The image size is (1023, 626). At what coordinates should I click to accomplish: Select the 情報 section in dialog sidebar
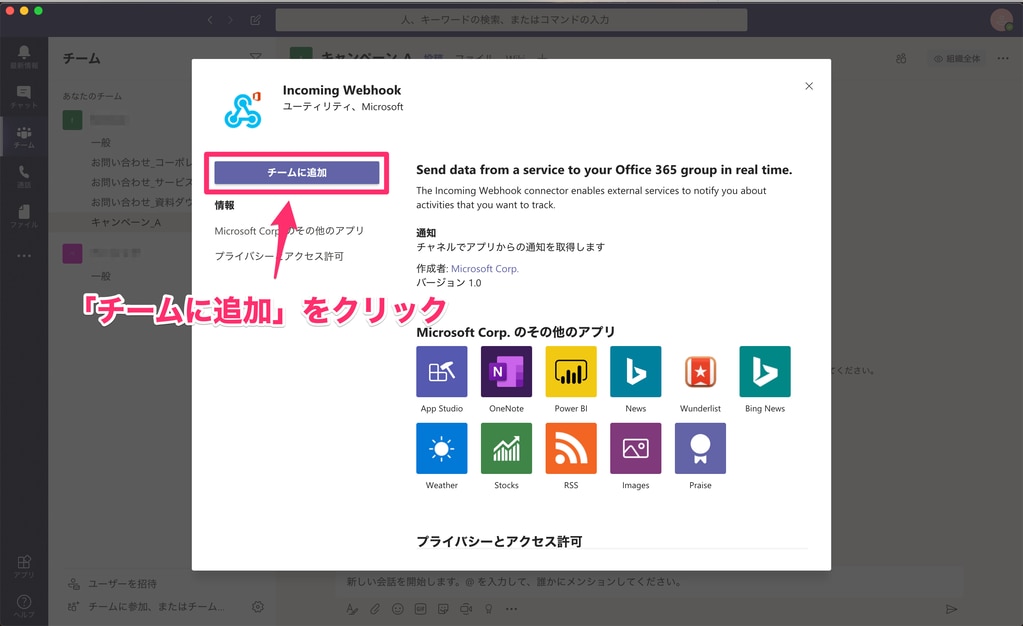click(224, 205)
